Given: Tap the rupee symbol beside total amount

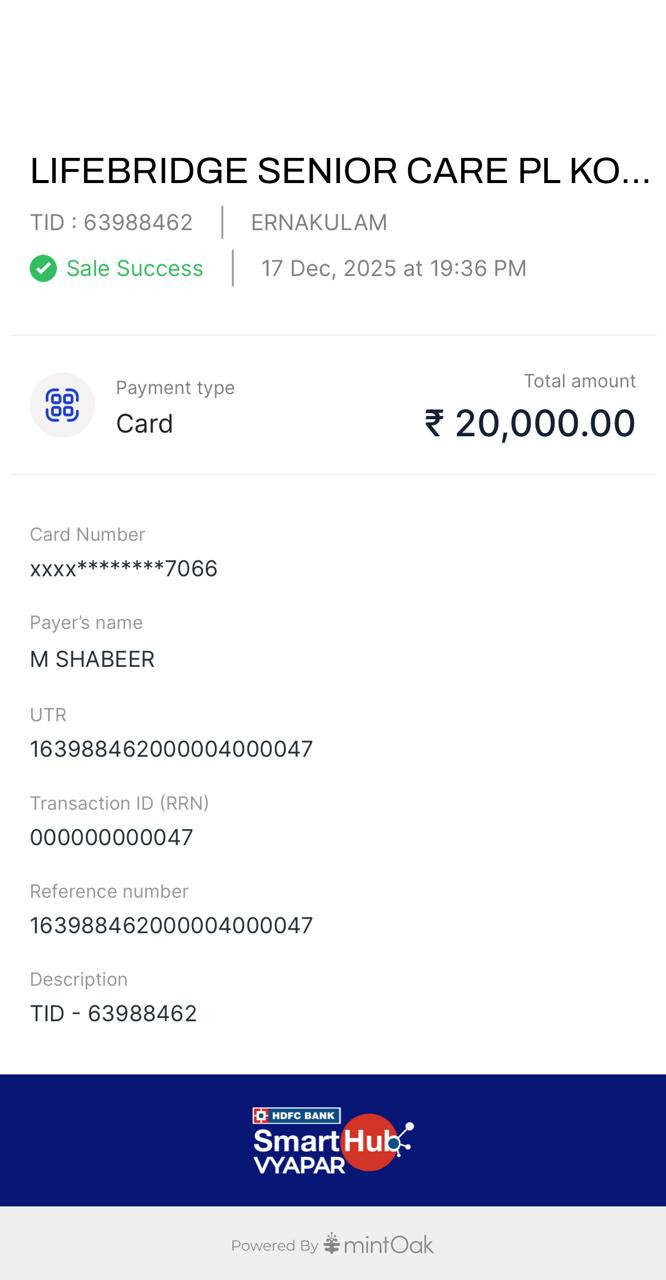Looking at the screenshot, I should [434, 423].
